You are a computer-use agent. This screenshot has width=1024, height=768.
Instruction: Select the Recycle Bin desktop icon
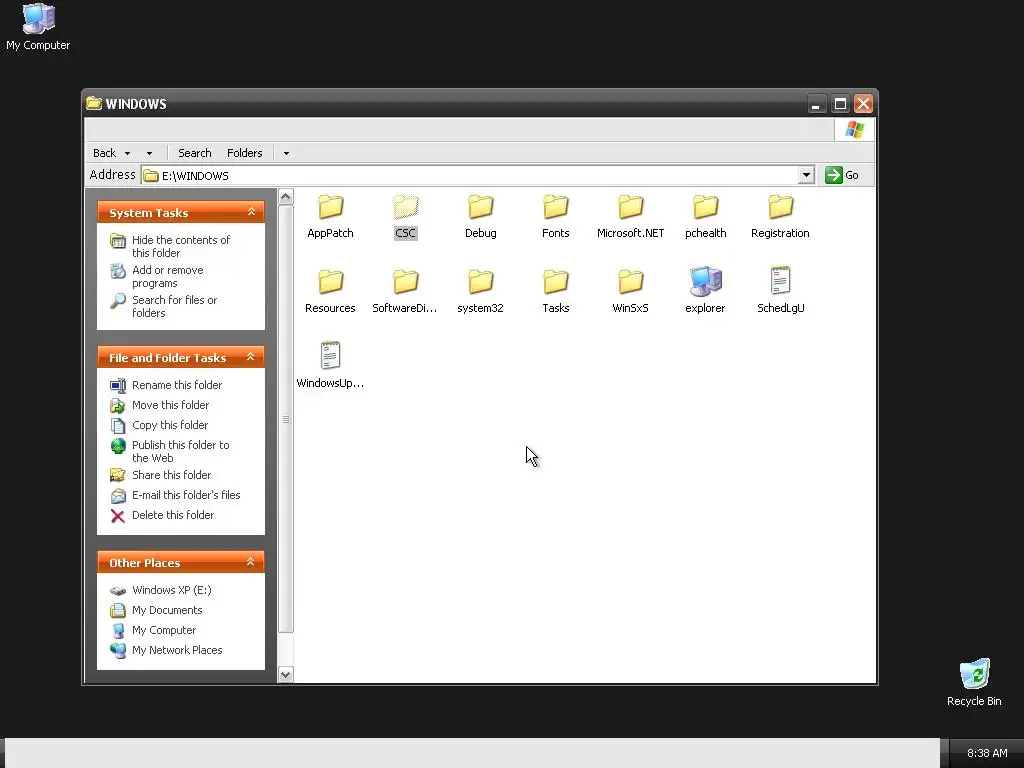pos(974,683)
